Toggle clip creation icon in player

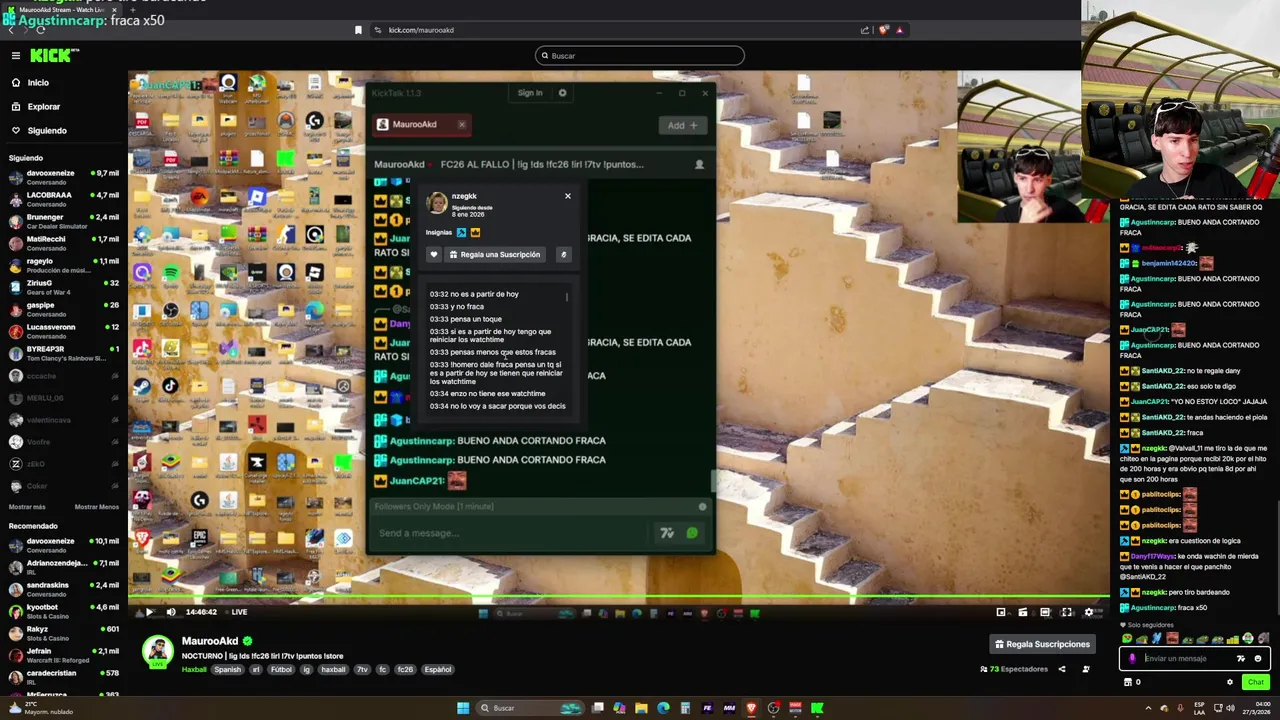point(1023,612)
